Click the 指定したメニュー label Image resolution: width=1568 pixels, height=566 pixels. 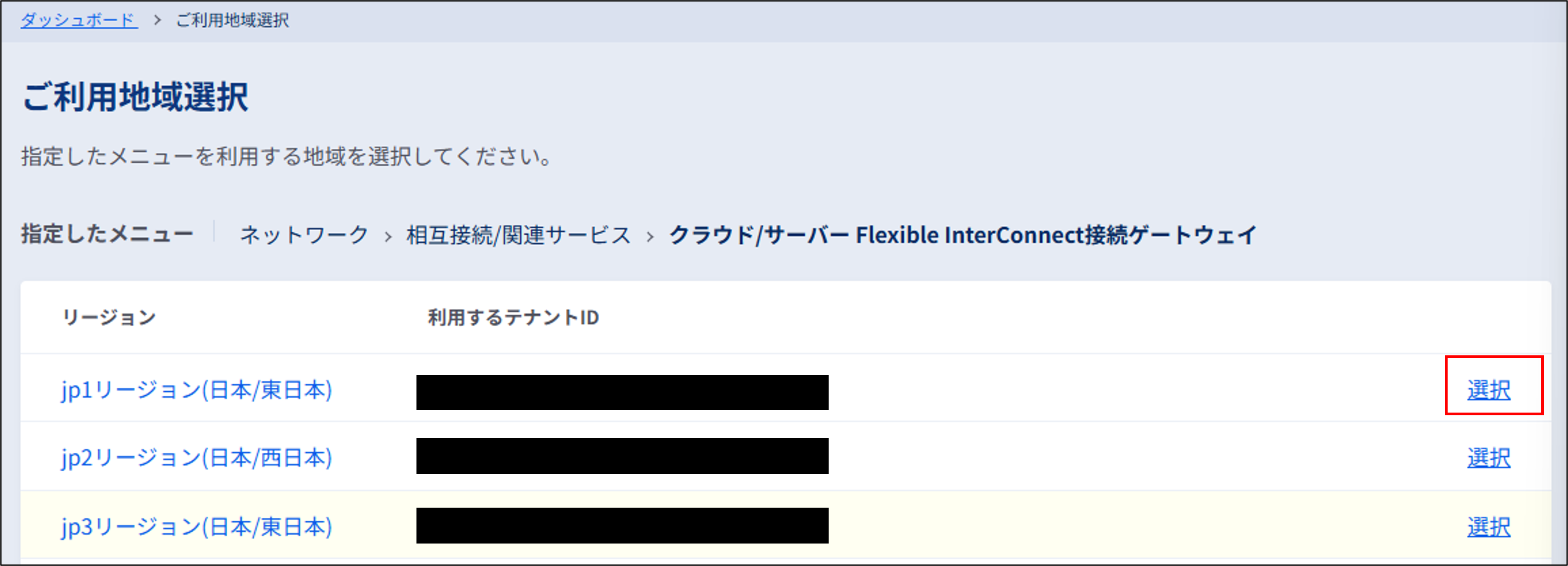(107, 234)
